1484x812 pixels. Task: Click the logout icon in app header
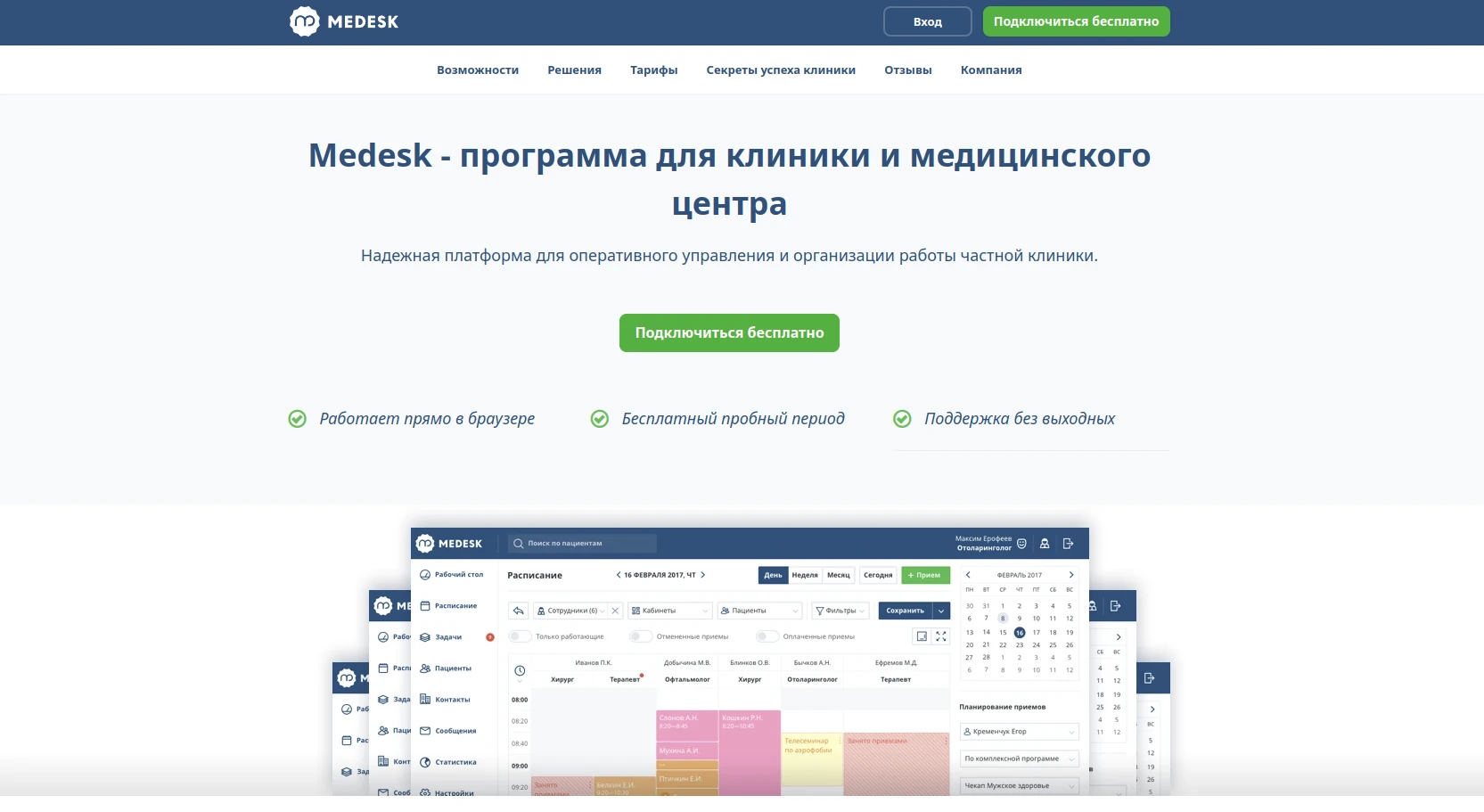click(1068, 544)
